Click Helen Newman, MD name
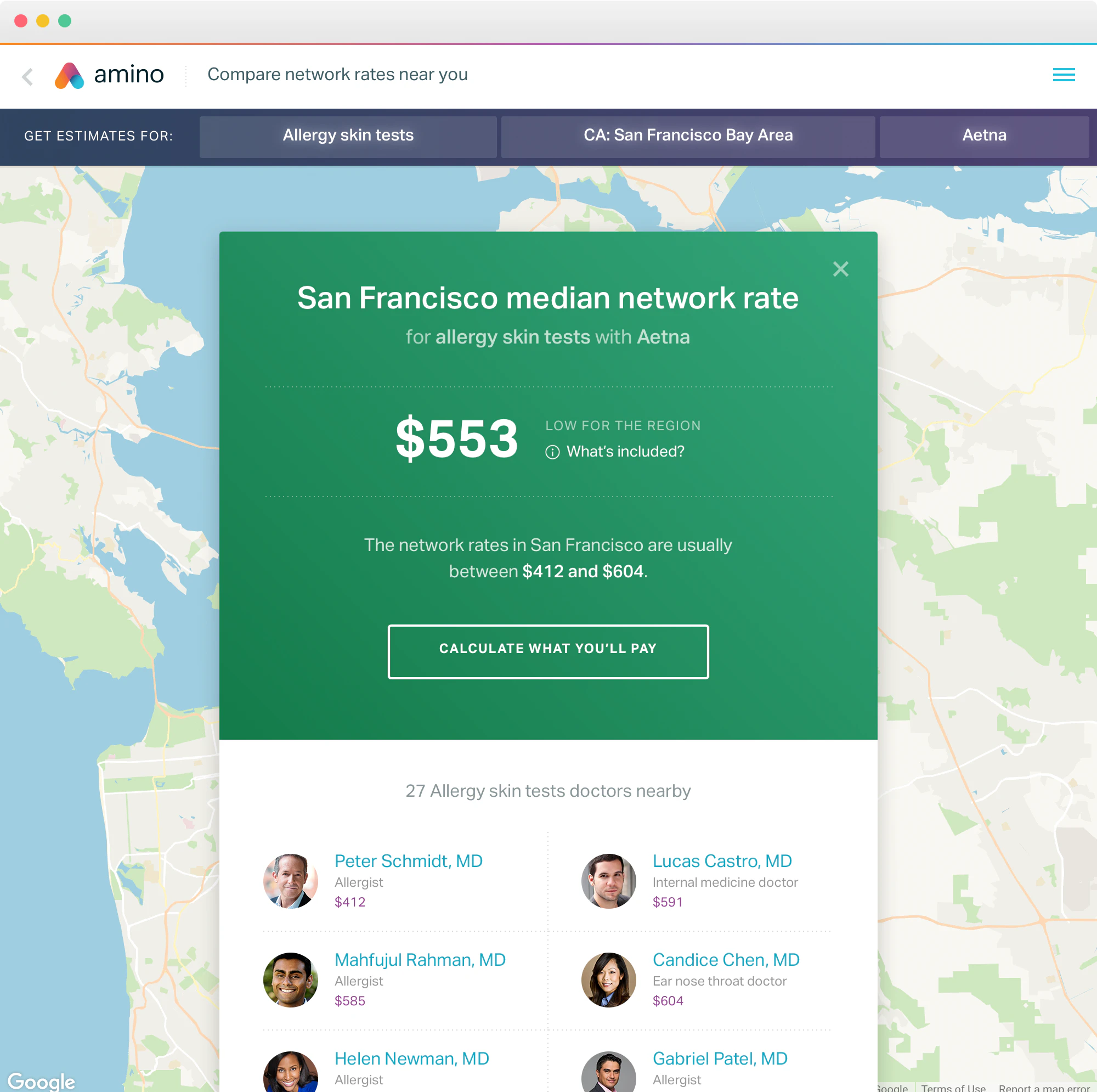The image size is (1097, 1092). (412, 1059)
